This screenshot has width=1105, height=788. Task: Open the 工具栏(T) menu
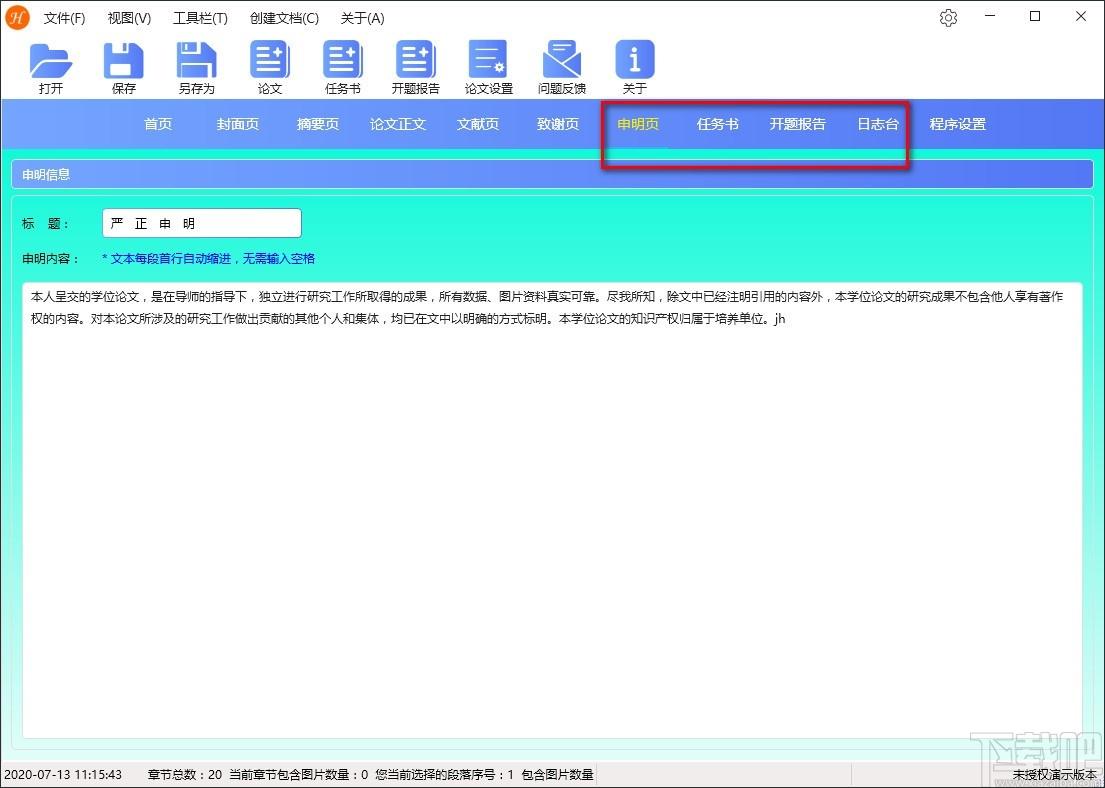[x=200, y=18]
